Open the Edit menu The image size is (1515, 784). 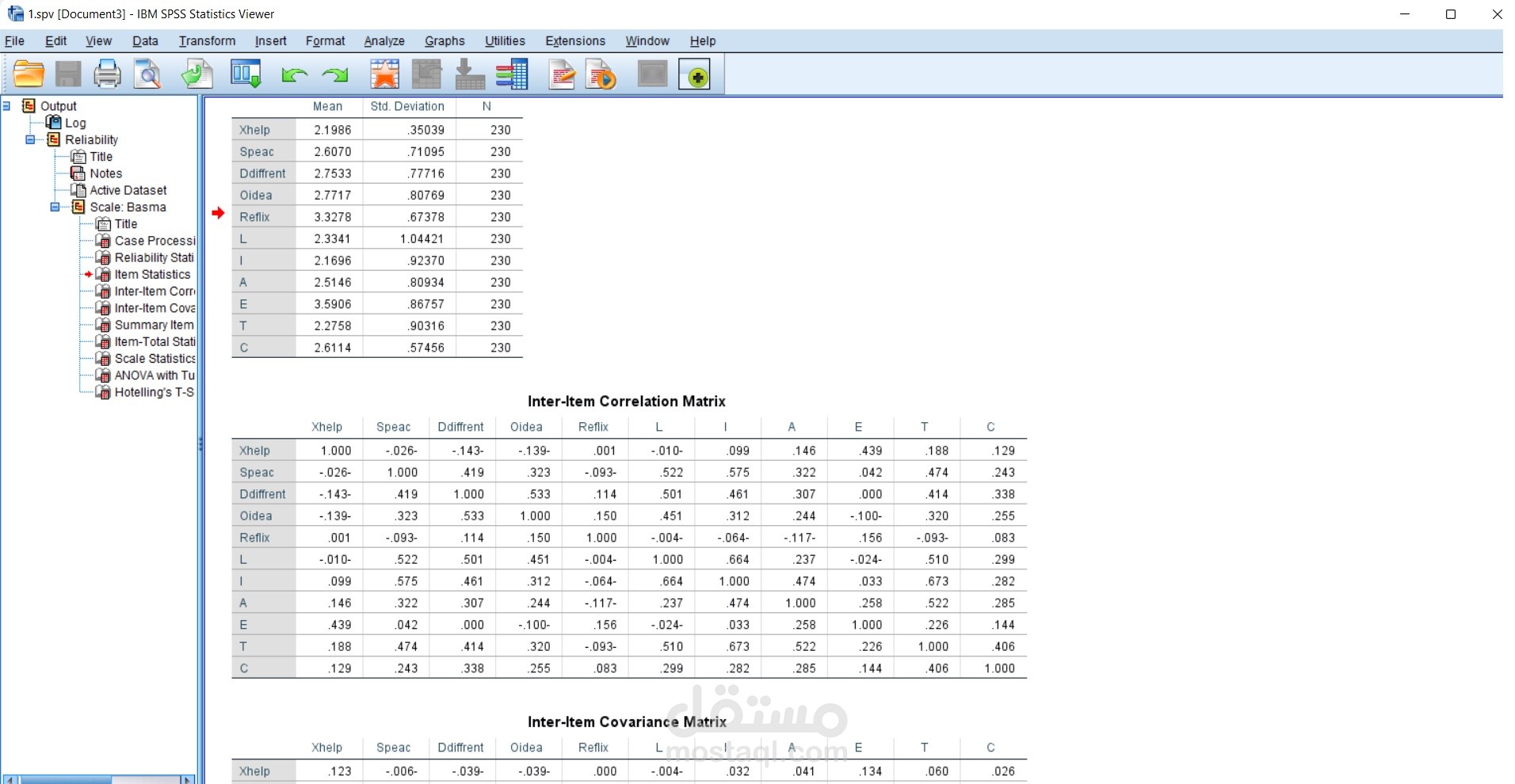click(x=55, y=41)
